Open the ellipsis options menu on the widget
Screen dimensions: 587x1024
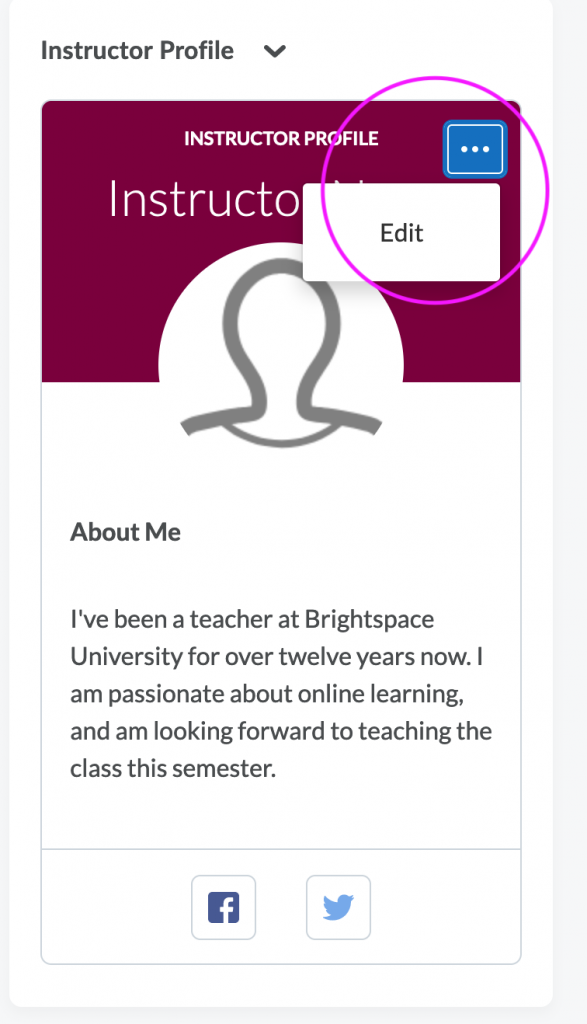point(475,148)
